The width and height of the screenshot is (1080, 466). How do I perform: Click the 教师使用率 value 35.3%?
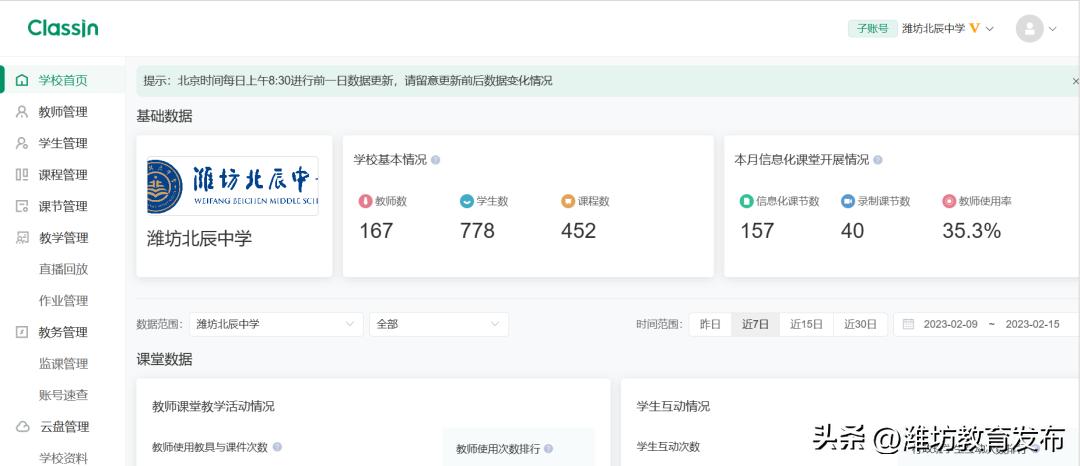971,231
